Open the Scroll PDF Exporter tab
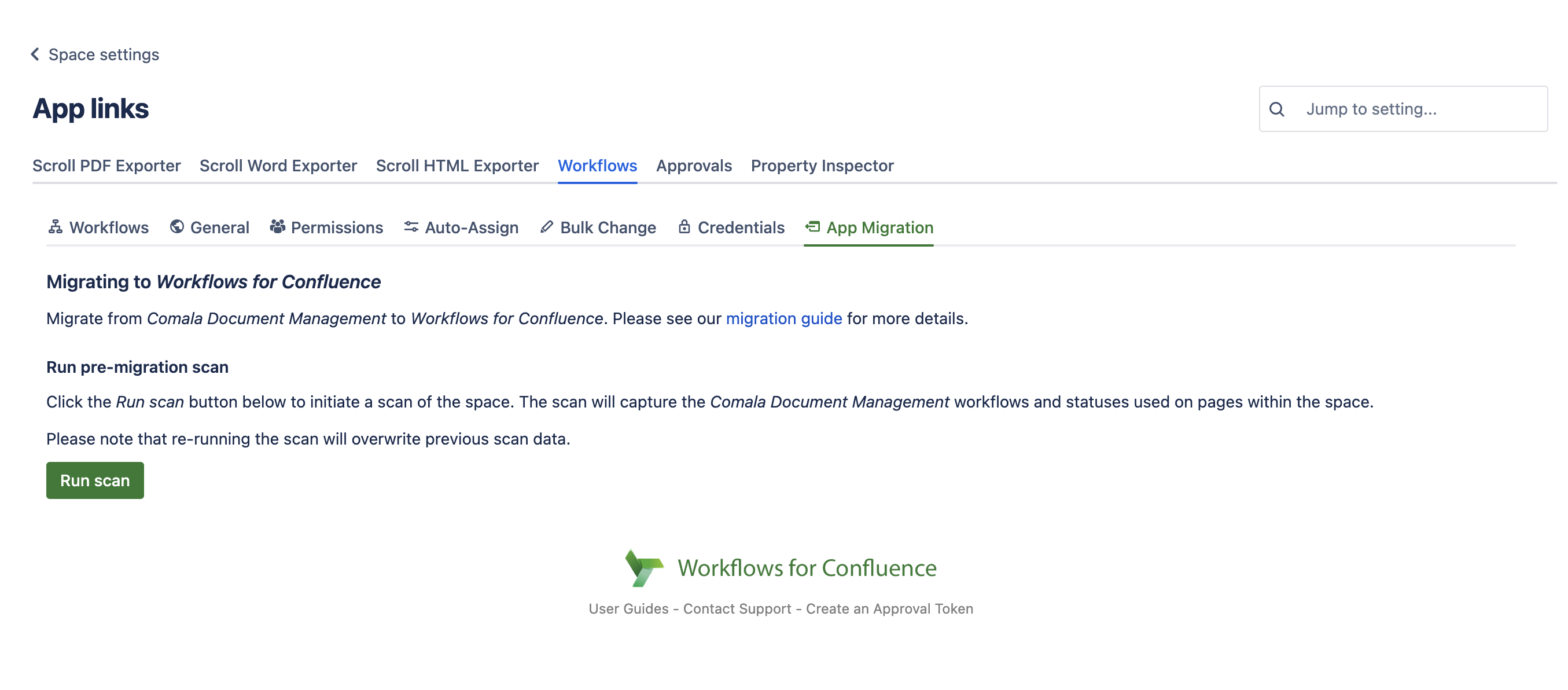 pyautogui.click(x=106, y=166)
